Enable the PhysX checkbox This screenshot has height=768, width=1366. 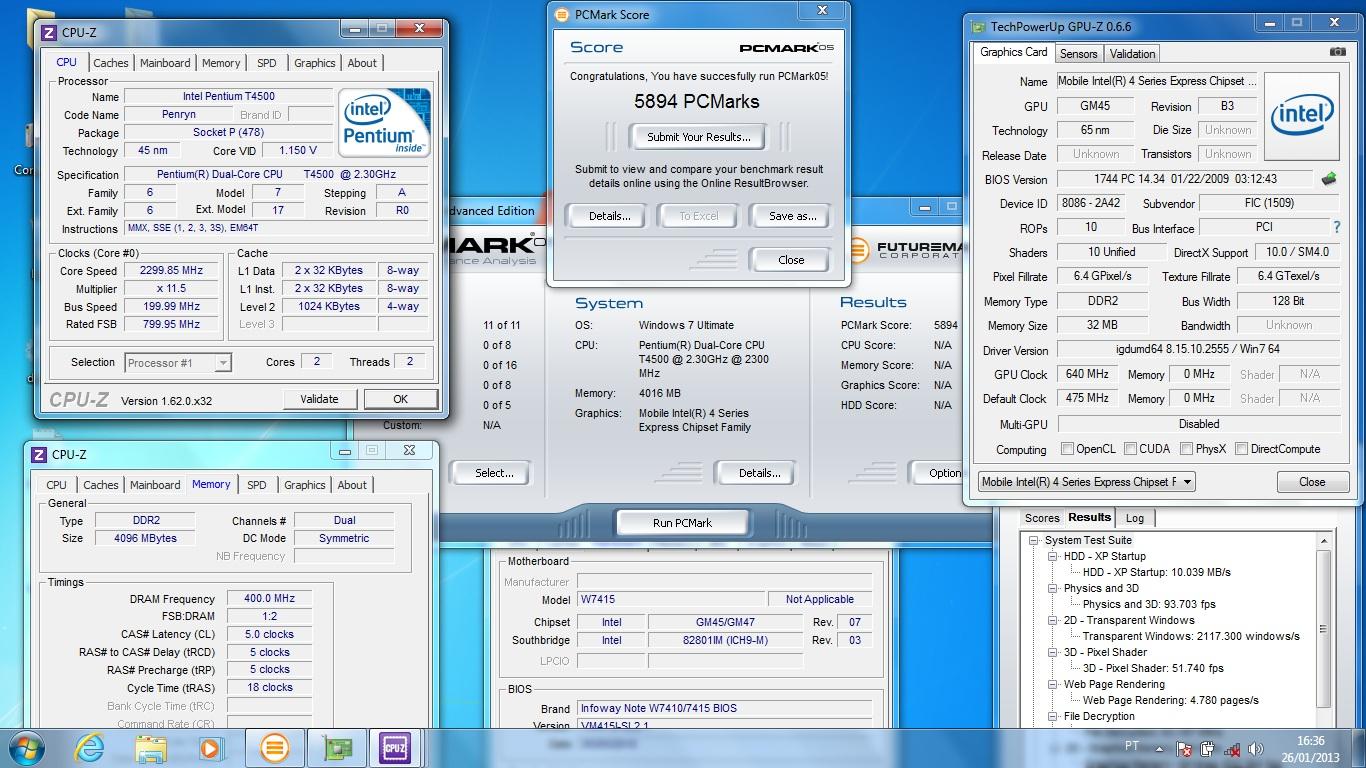[x=1186, y=449]
